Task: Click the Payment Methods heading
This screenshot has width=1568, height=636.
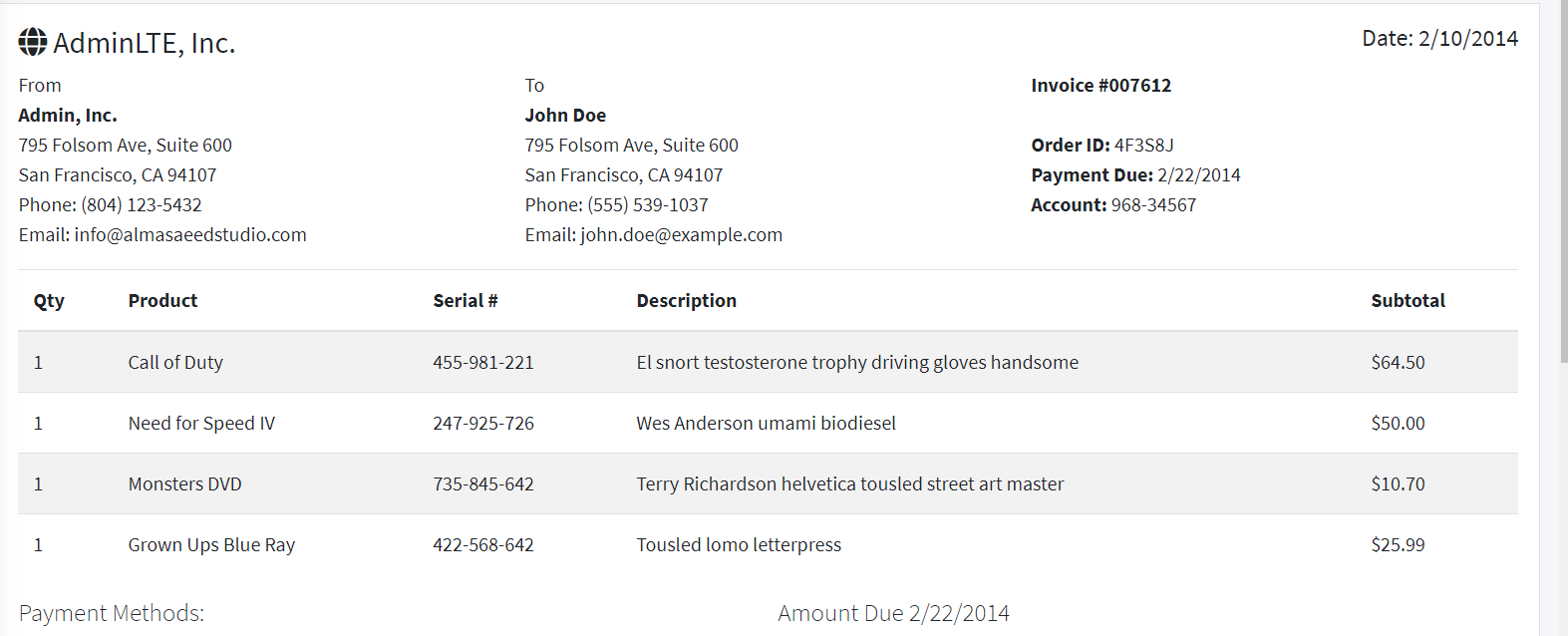Action: point(112,613)
